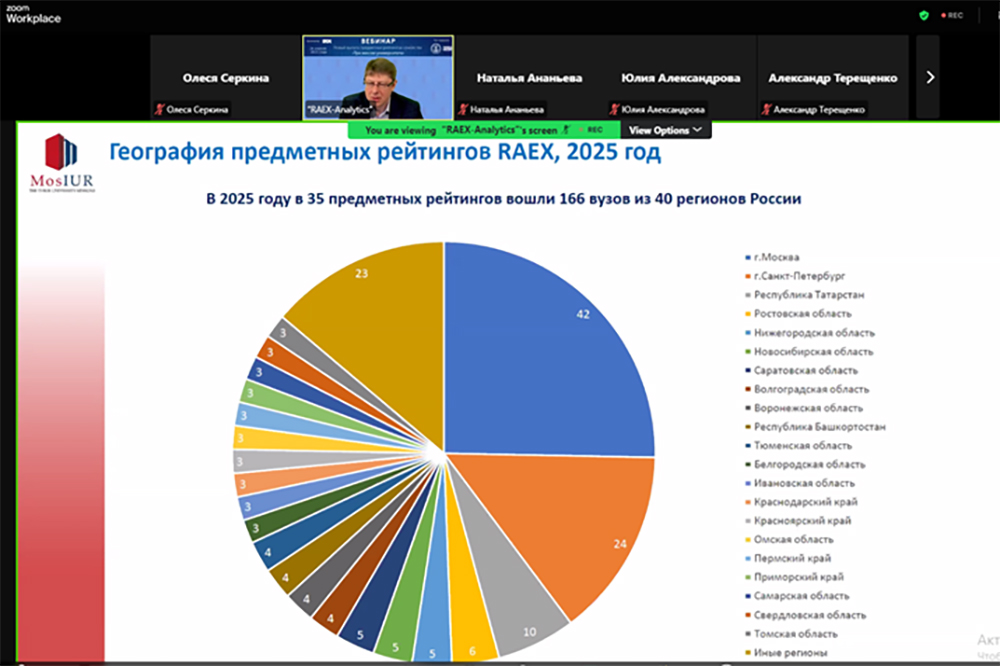Image resolution: width=1000 pixels, height=666 pixels.
Task: Select the RAEX-Analytics speaker video tile
Action: pos(378,77)
